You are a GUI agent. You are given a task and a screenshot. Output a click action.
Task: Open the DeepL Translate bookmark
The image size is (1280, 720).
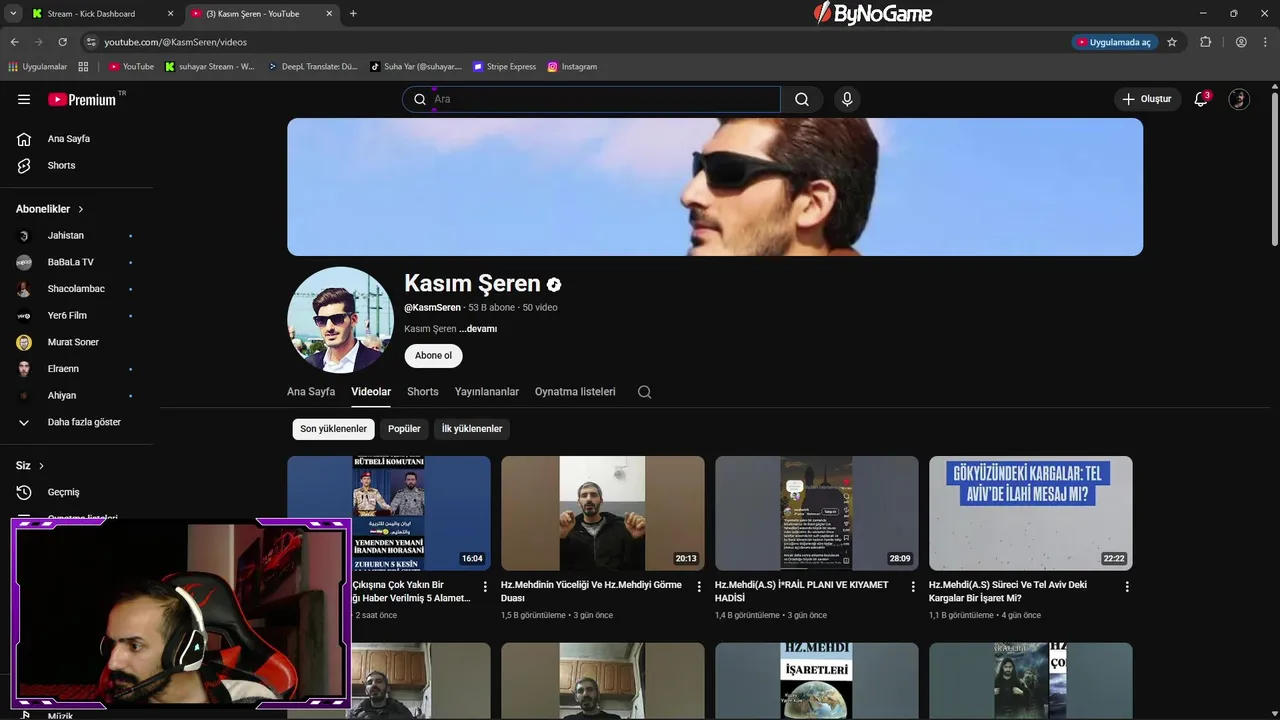click(312, 66)
